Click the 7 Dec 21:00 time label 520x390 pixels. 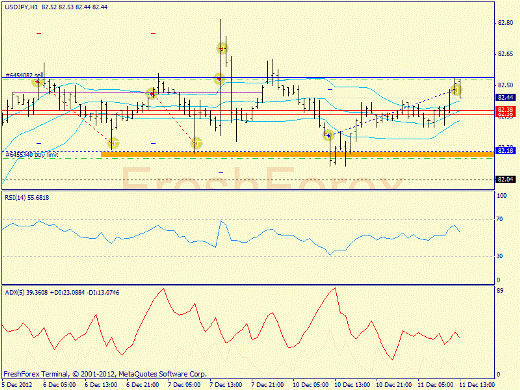[267, 385]
